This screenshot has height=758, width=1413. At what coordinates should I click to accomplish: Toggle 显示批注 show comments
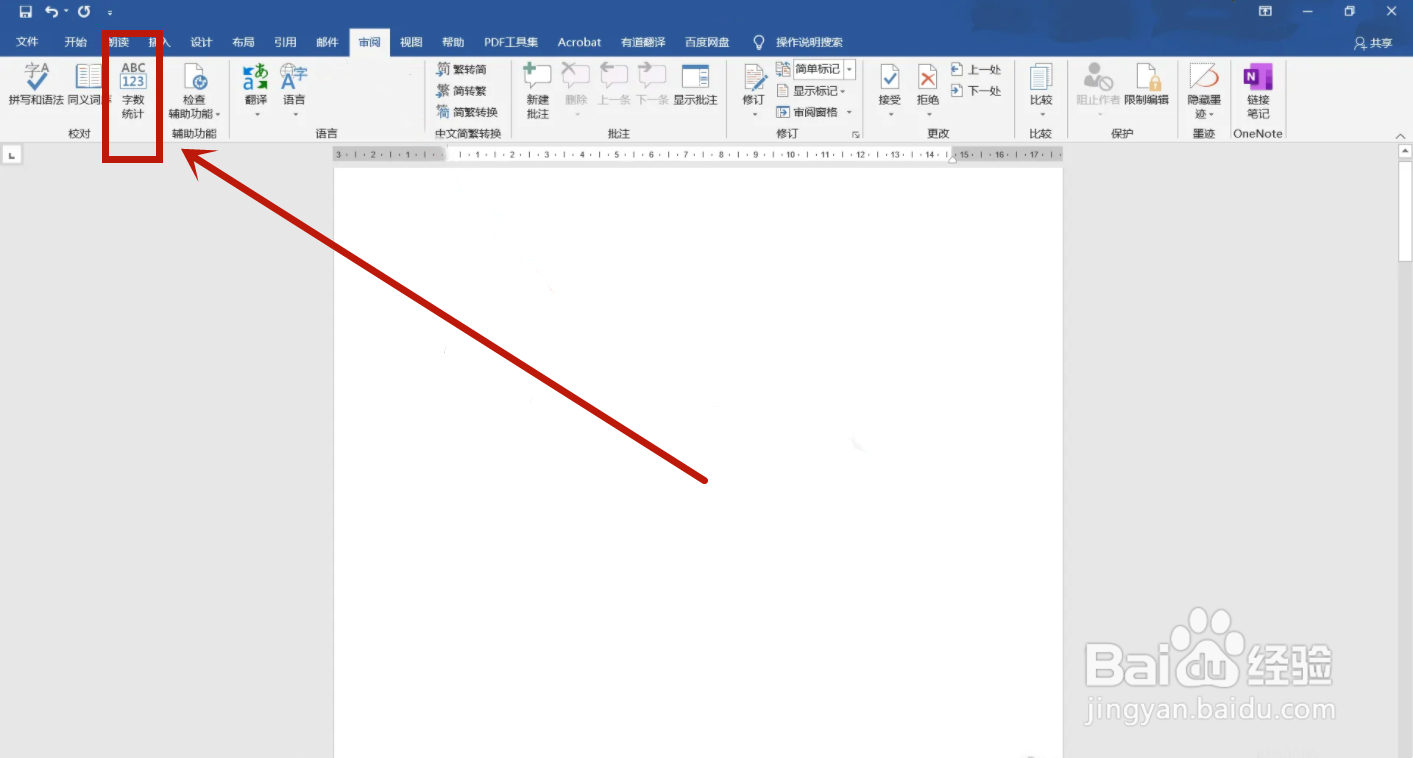(x=695, y=84)
